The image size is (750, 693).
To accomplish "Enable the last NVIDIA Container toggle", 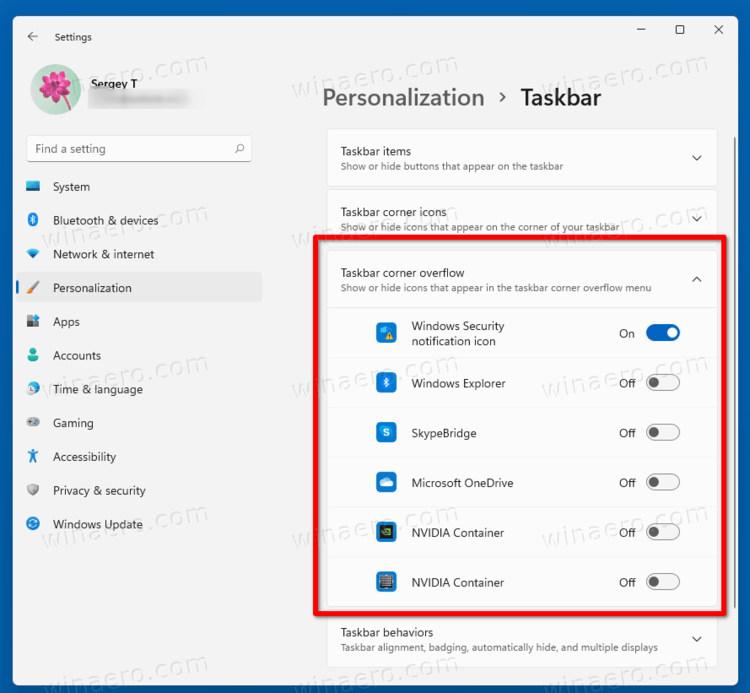I will [x=663, y=582].
